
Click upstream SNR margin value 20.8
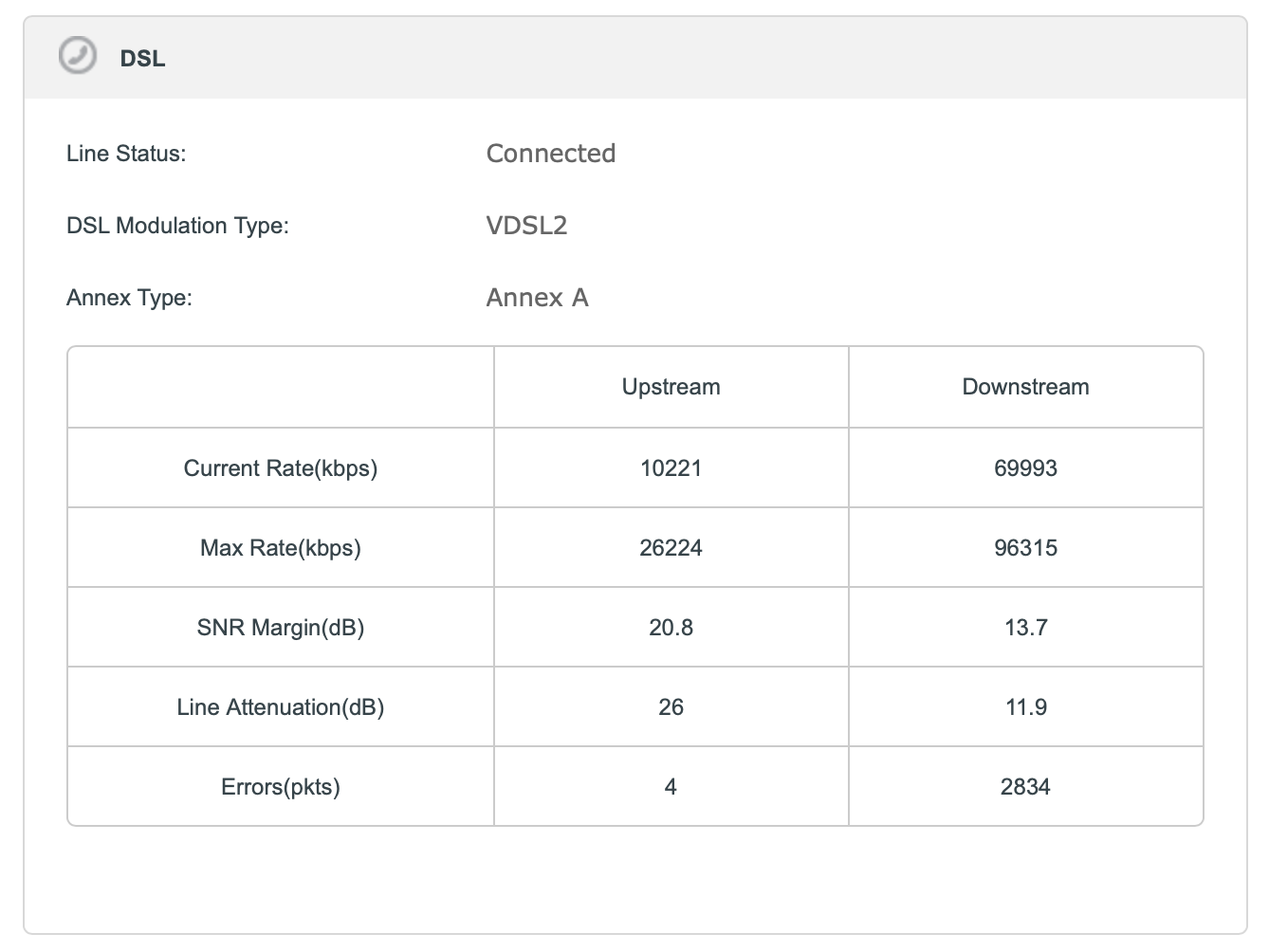pos(671,628)
